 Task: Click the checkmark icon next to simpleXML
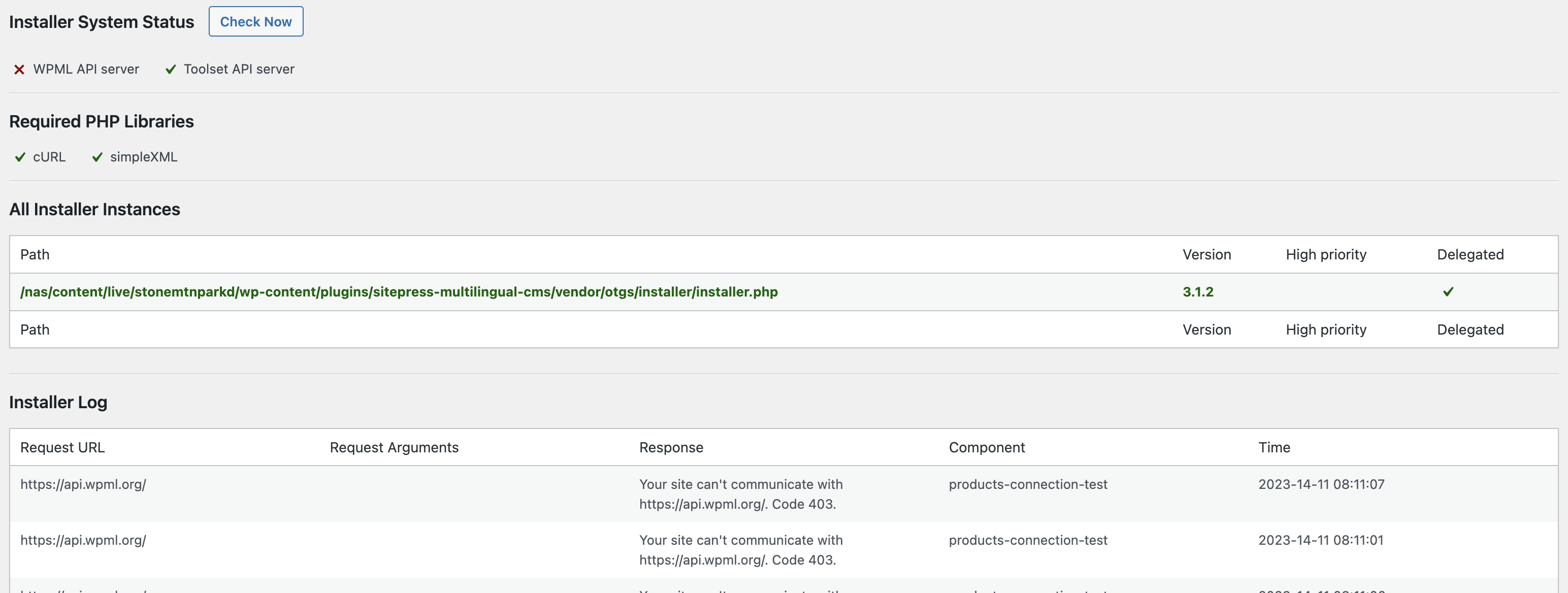pos(97,157)
